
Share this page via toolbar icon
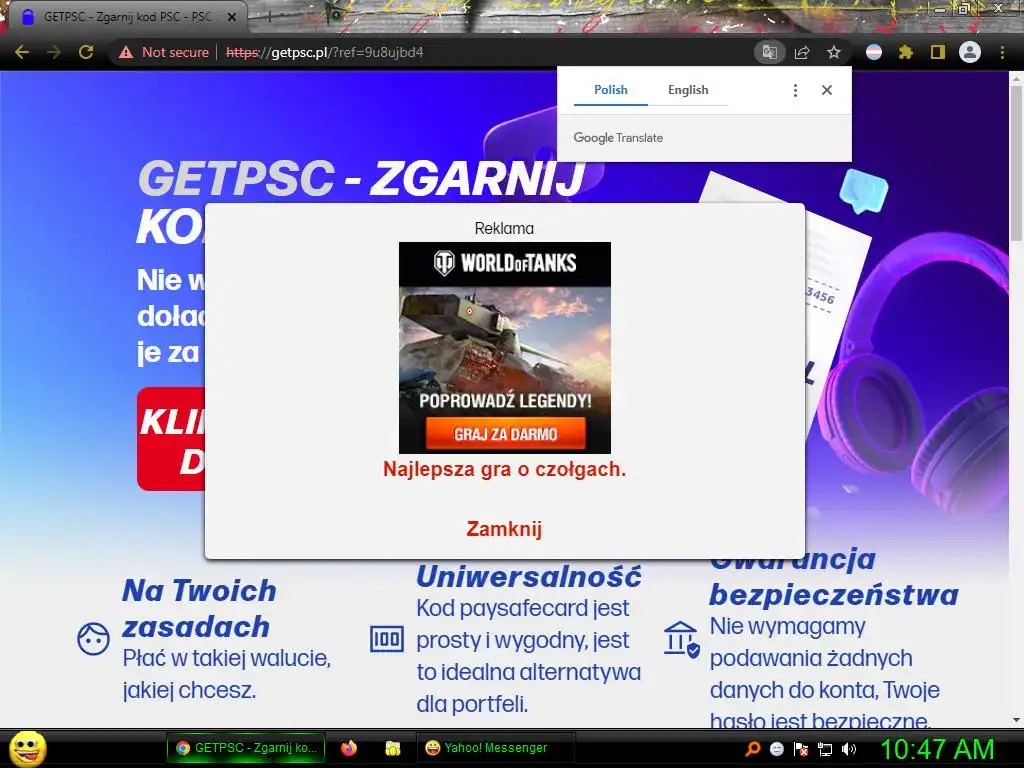click(802, 52)
